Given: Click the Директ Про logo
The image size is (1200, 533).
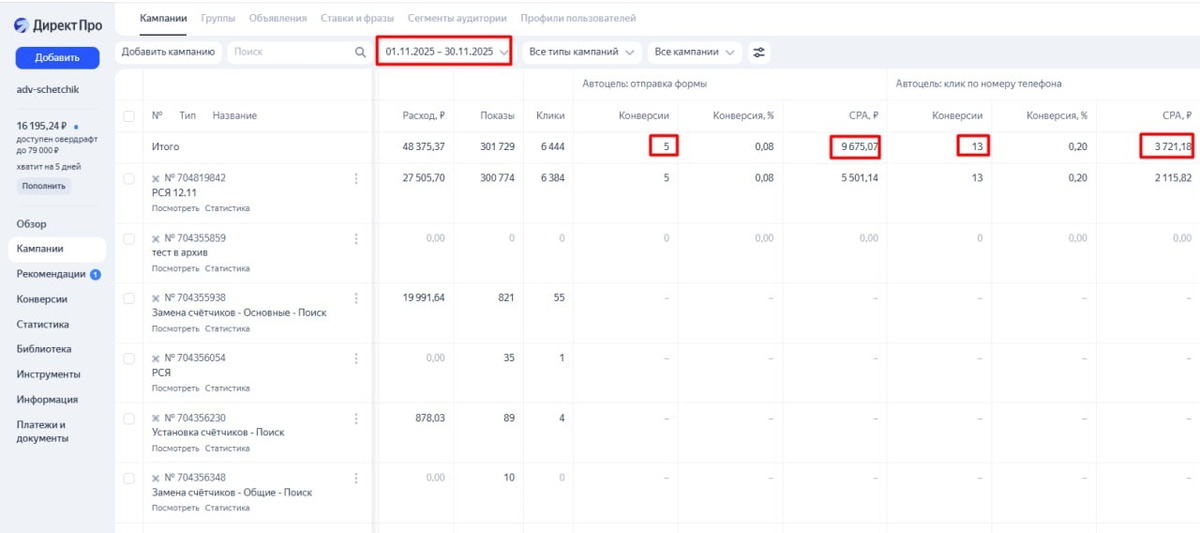Looking at the screenshot, I should click(x=58, y=25).
